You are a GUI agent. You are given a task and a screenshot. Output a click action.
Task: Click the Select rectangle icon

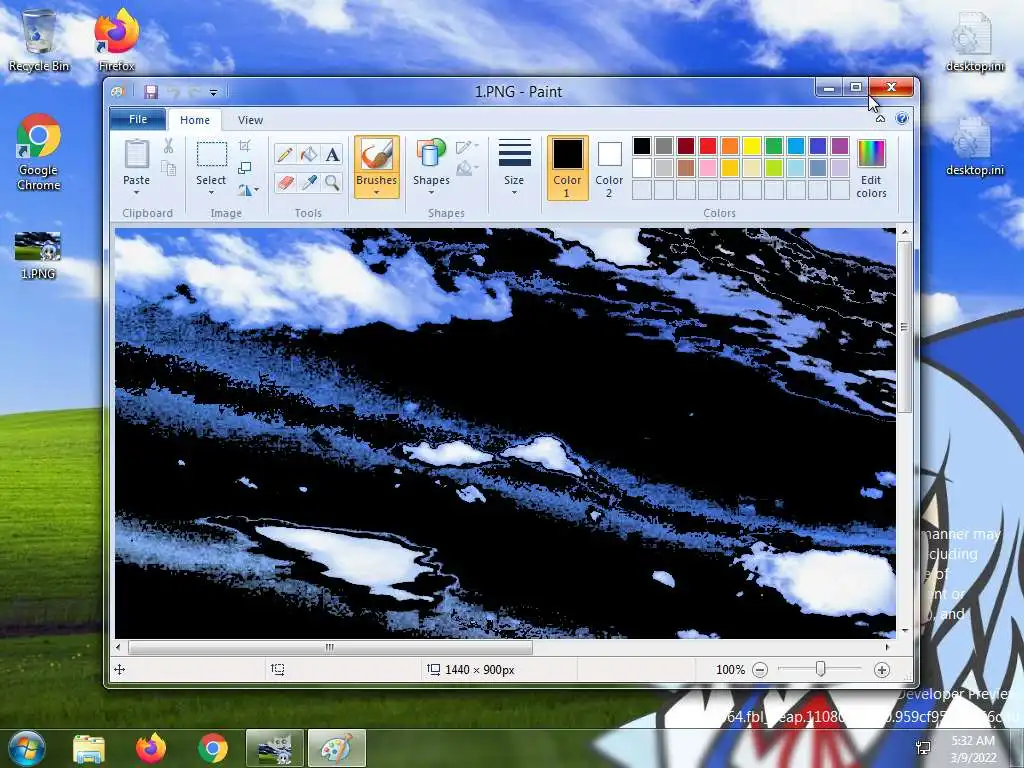pos(212,155)
